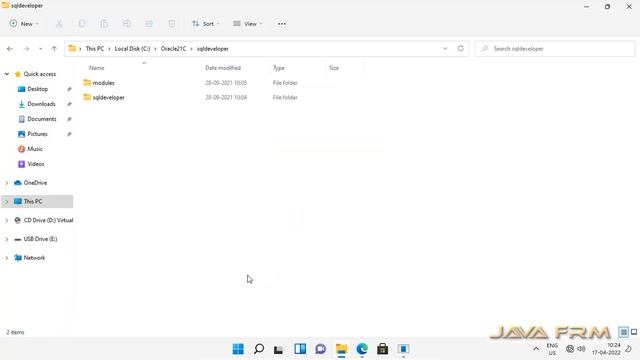Screen dimensions: 640x360
Task: Expand the address bar history dropdown
Action: coord(445,49)
